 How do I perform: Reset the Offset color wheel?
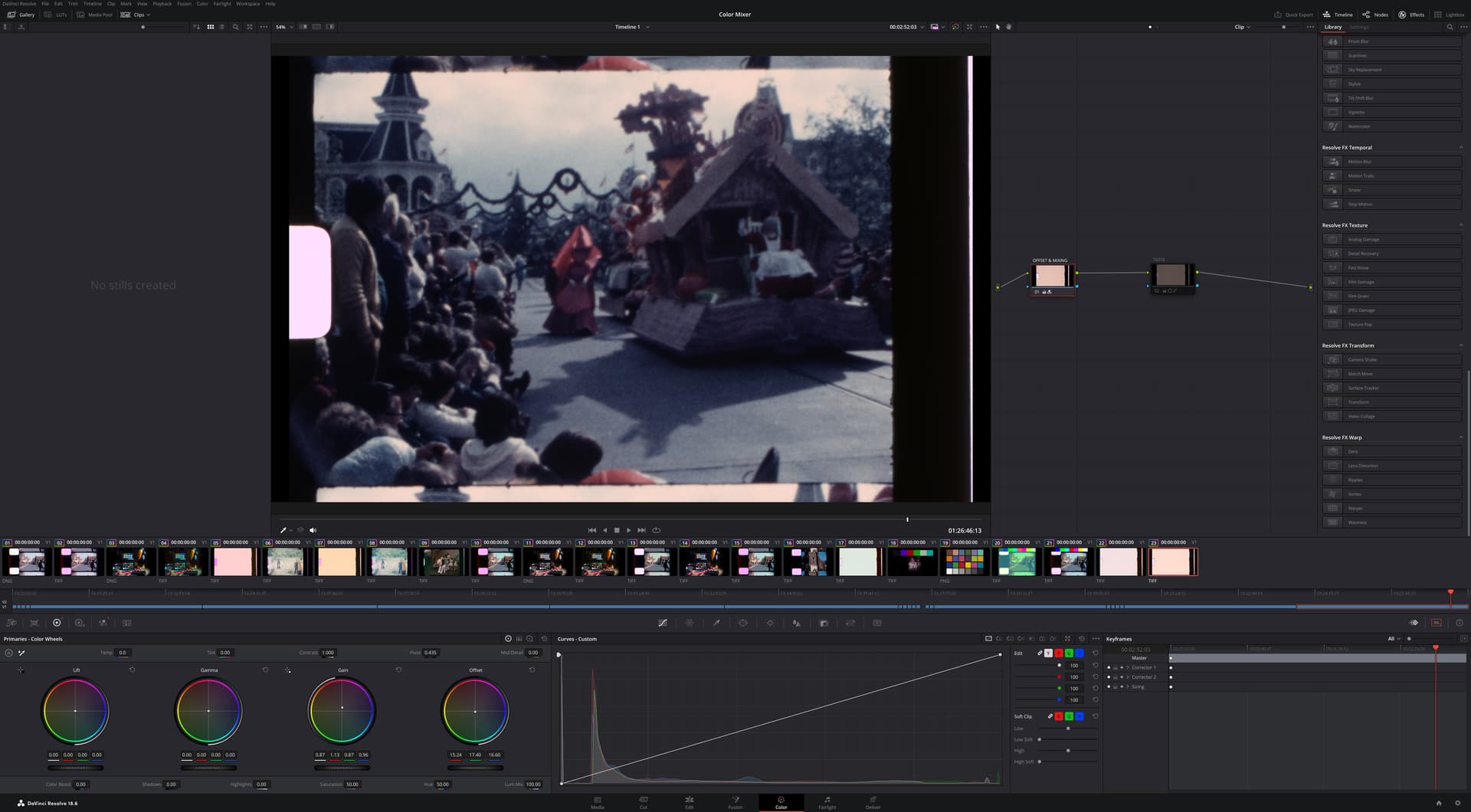532,670
